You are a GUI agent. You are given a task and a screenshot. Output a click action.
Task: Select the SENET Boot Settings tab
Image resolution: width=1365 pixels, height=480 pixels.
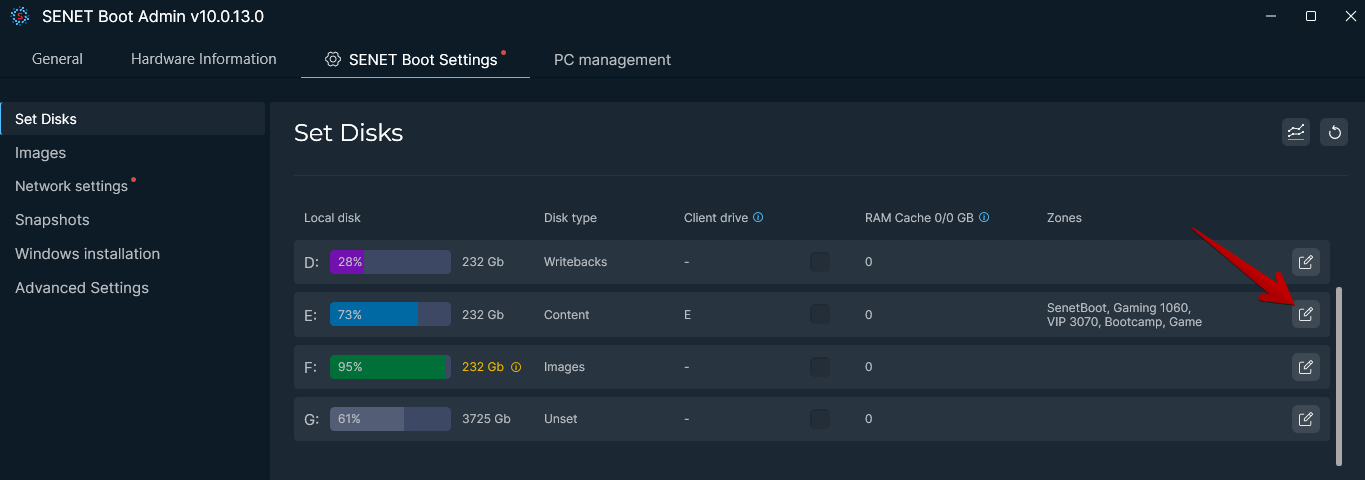[415, 60]
